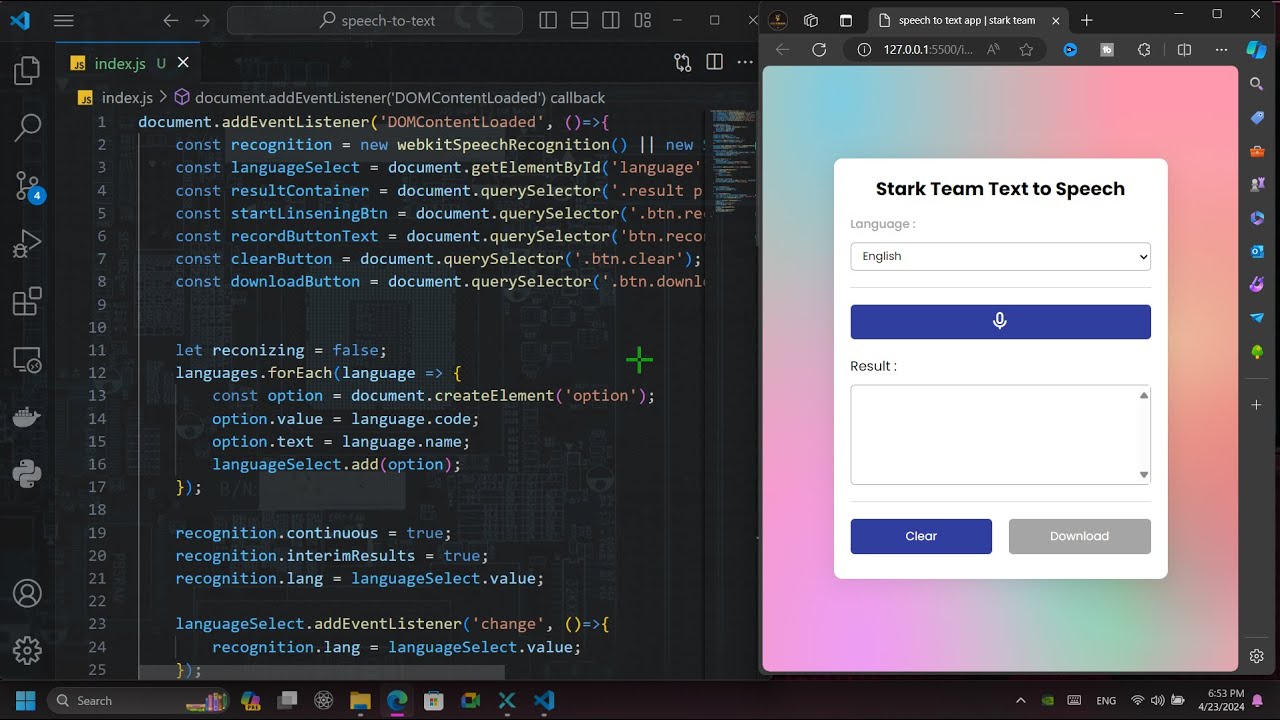Open Remote Explorer view
This screenshot has height=720, width=1280.
click(x=27, y=359)
